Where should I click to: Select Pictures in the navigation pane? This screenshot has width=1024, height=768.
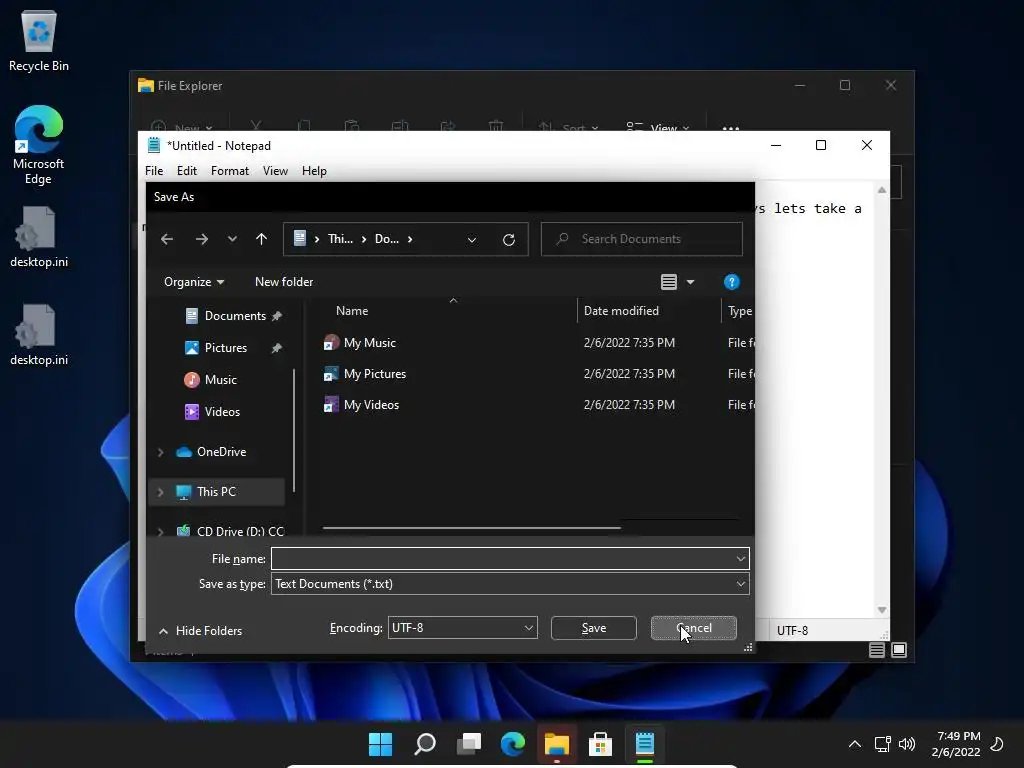tap(225, 348)
